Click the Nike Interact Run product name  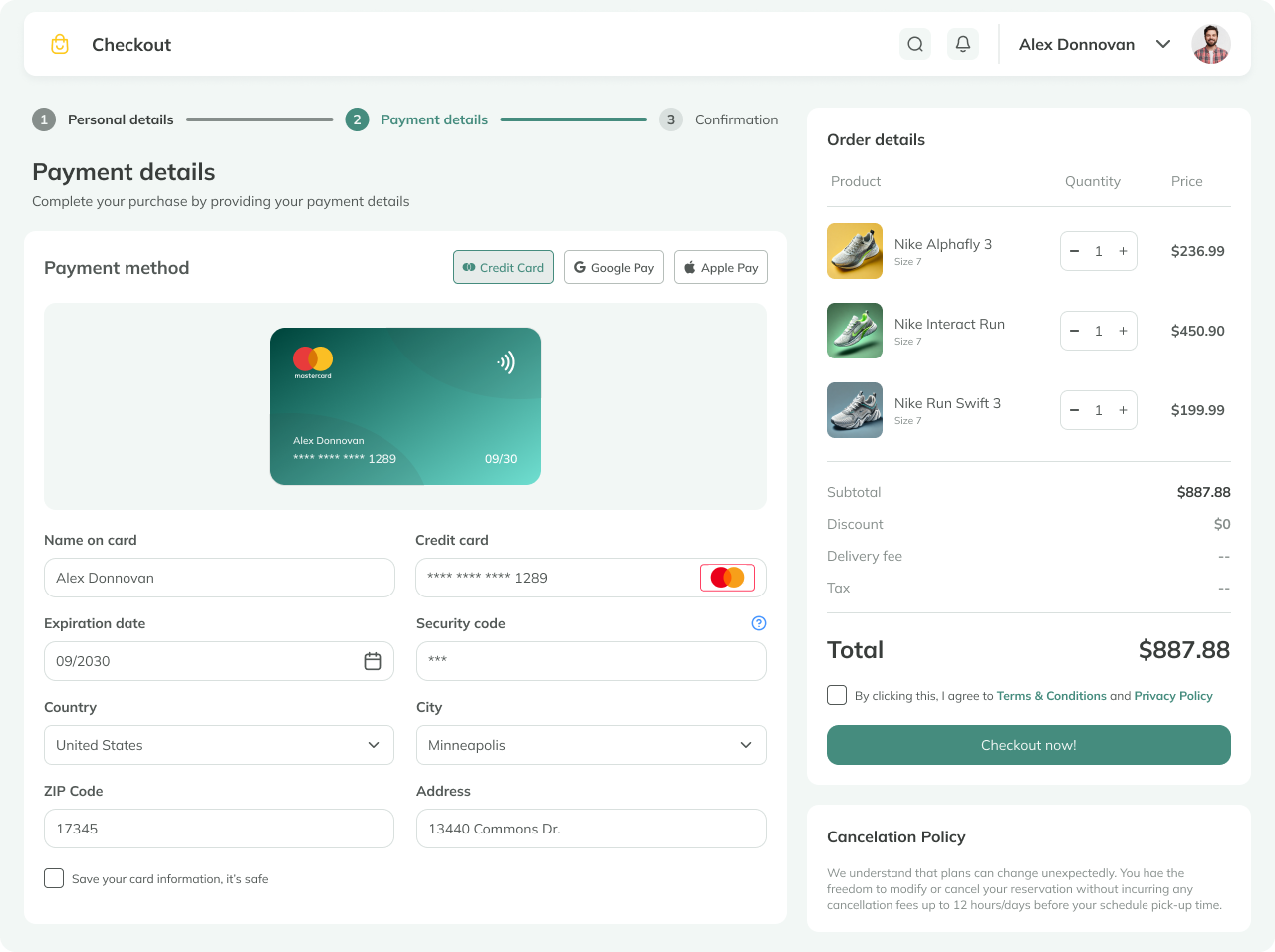pos(949,324)
